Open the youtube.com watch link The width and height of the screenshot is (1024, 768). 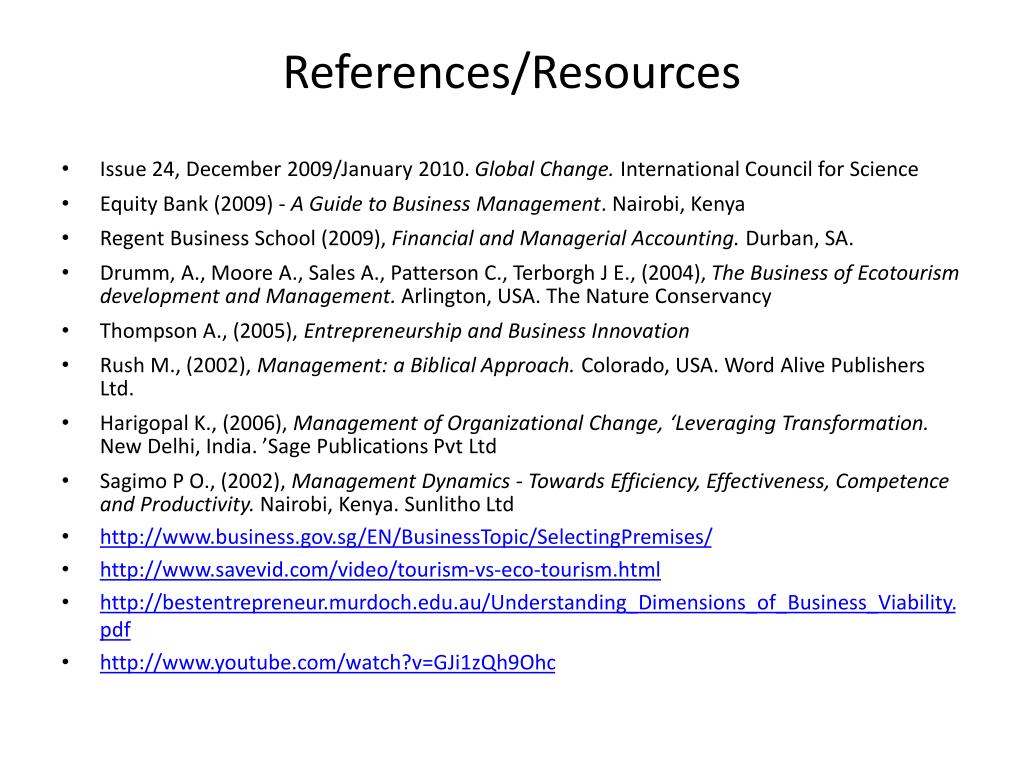tap(328, 662)
